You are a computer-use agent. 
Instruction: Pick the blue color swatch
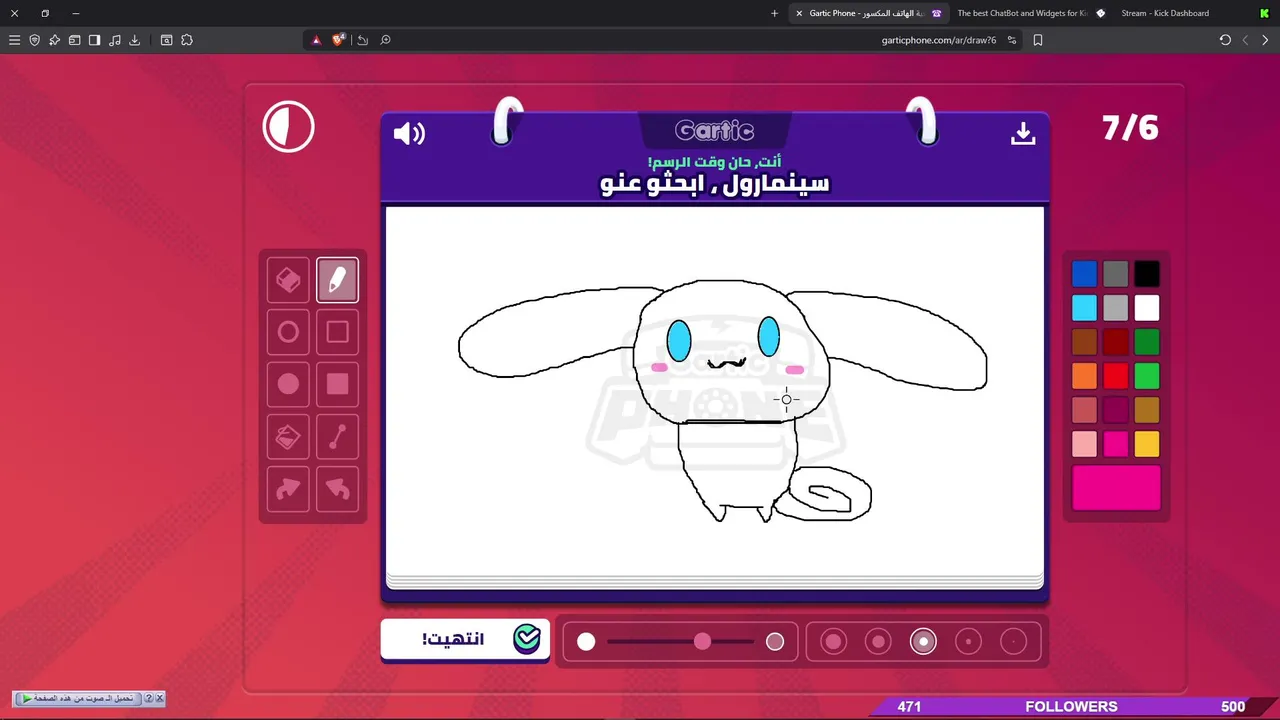pos(1084,274)
